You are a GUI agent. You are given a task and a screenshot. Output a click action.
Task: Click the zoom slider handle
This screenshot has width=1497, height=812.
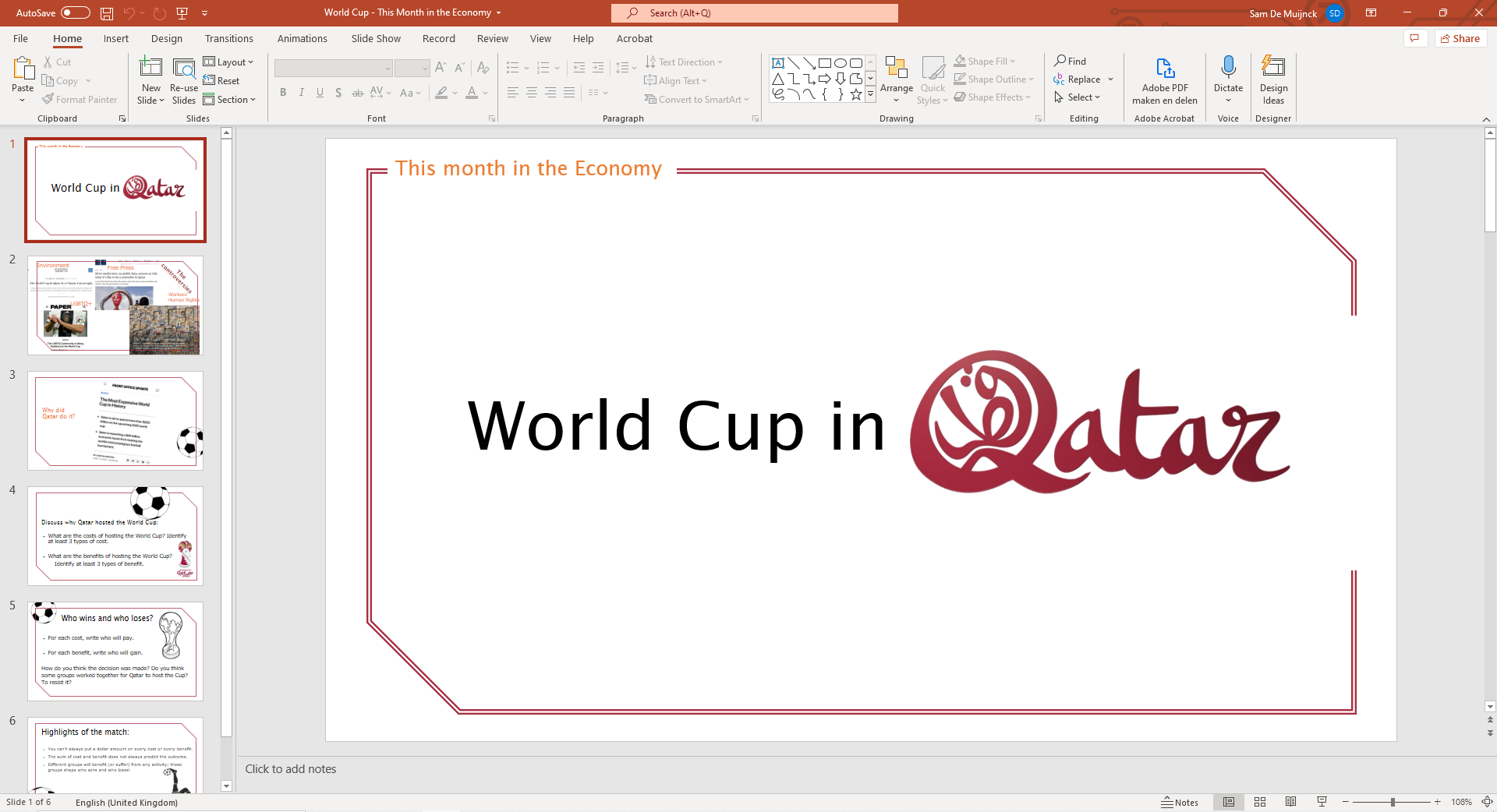pyautogui.click(x=1393, y=802)
